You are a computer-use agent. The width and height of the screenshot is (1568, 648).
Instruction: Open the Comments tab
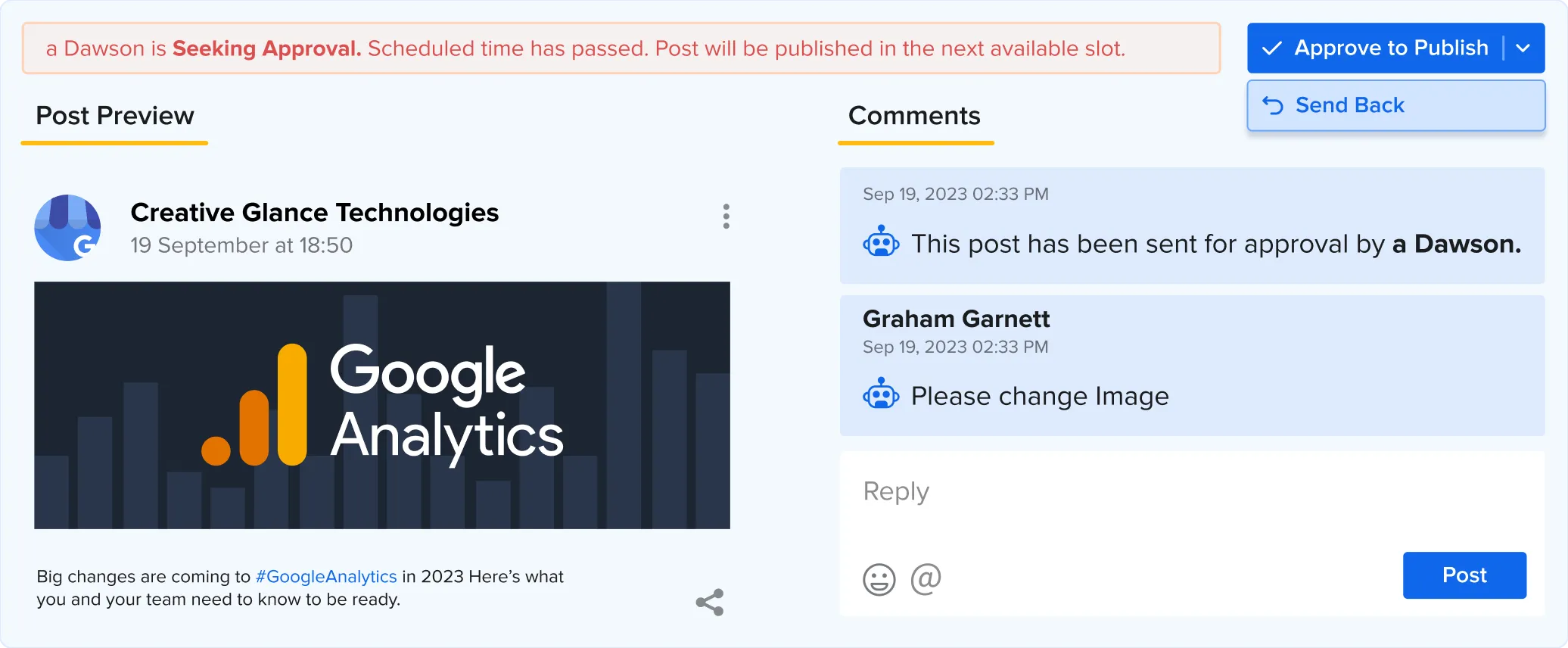[914, 116]
